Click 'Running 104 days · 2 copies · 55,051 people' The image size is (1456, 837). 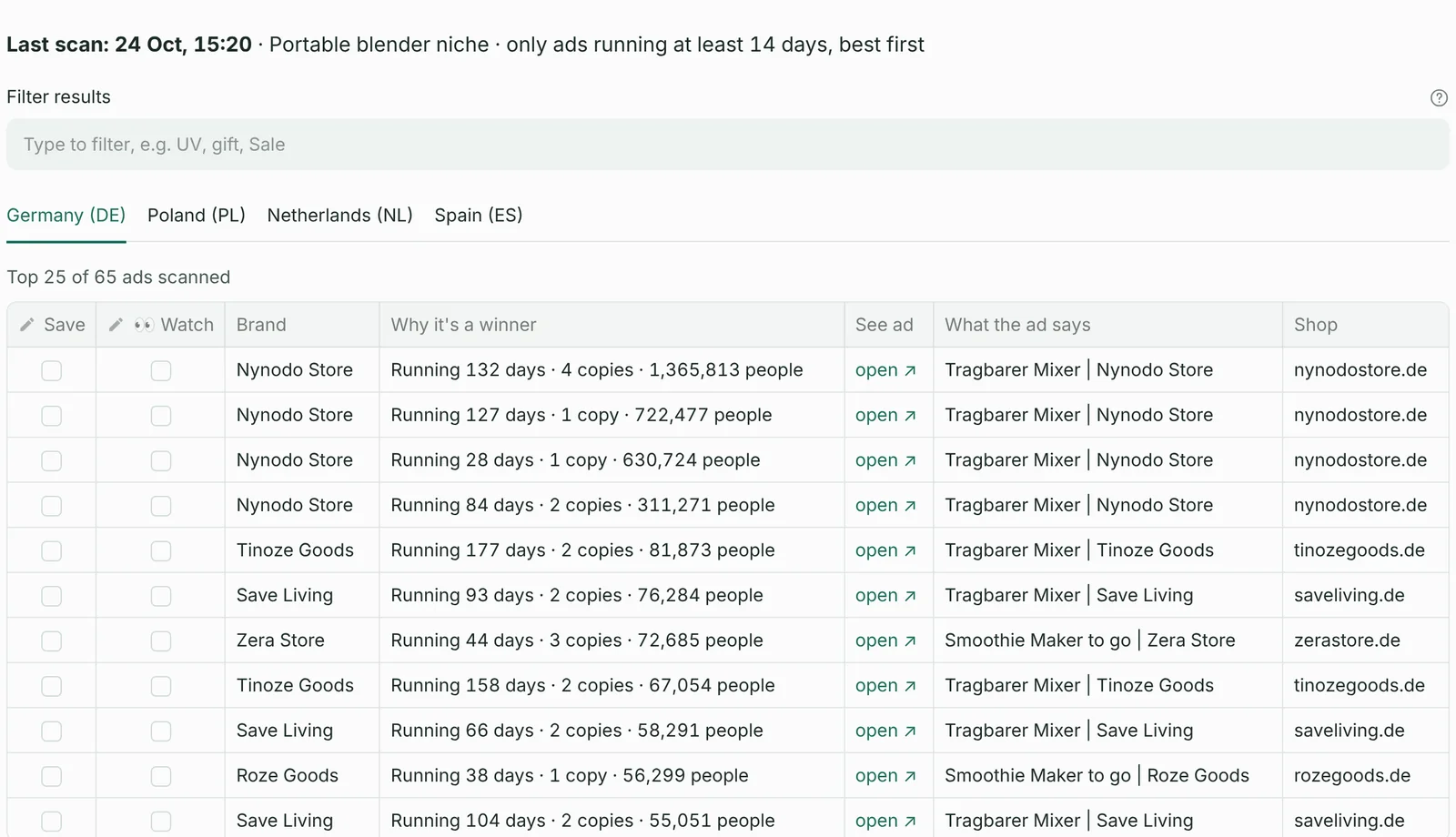pos(582,821)
